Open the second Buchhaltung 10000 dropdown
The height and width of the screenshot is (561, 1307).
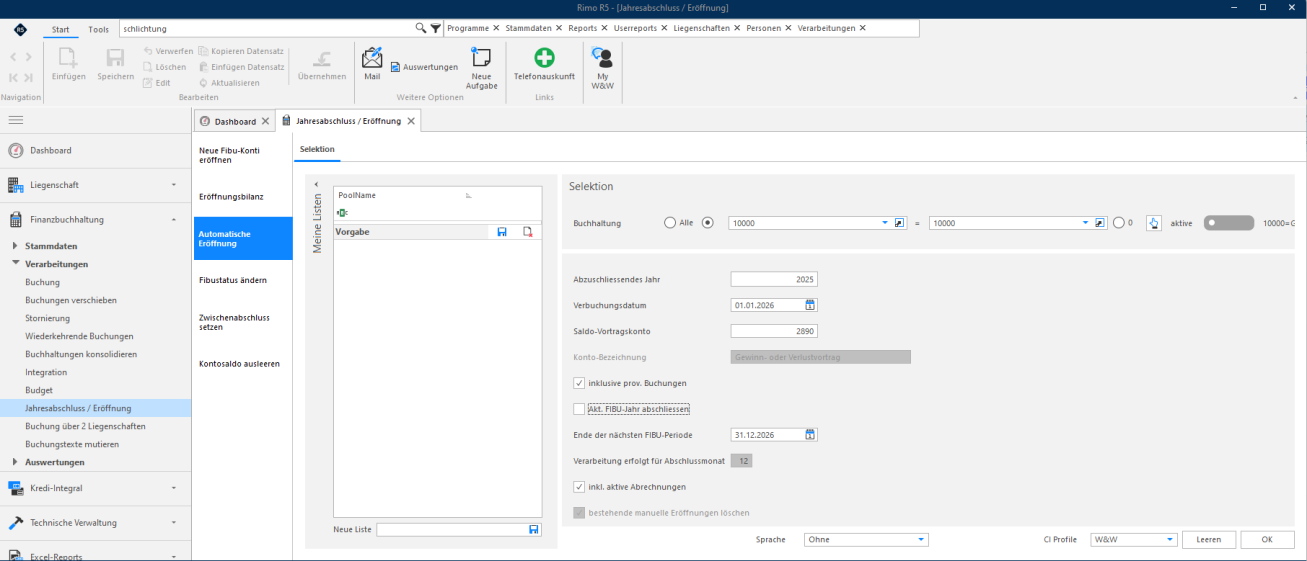click(x=1086, y=223)
